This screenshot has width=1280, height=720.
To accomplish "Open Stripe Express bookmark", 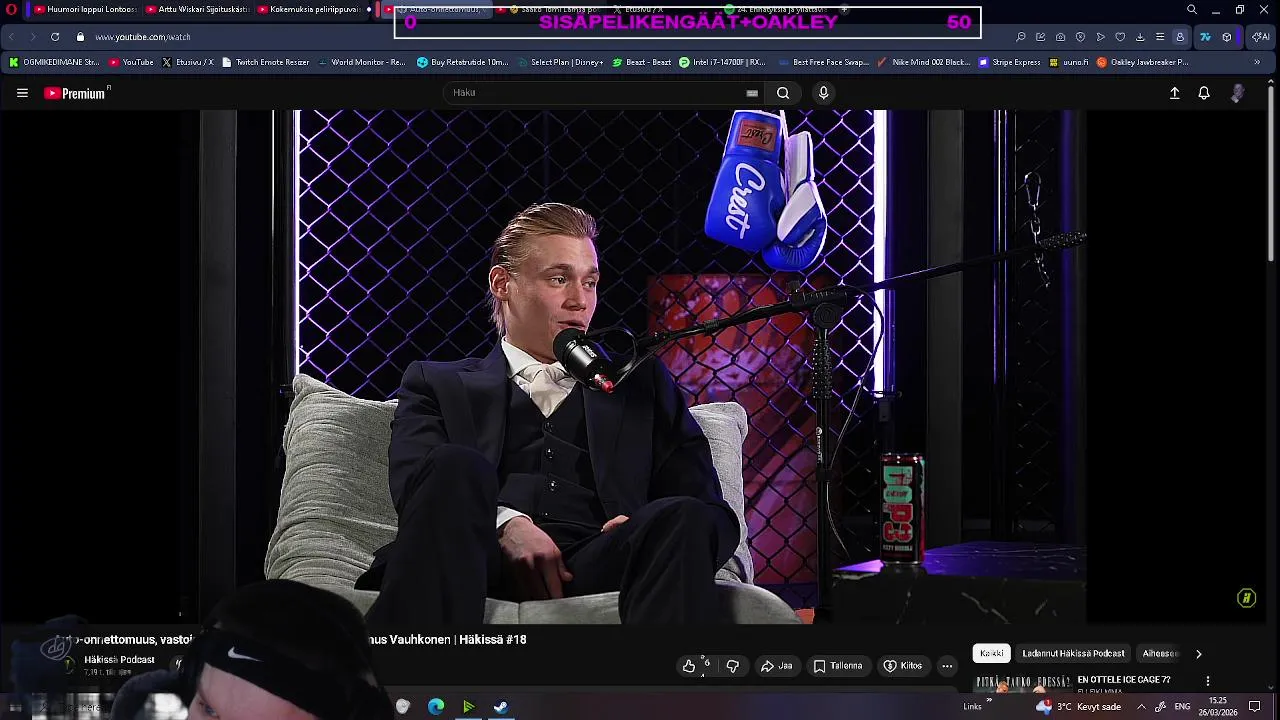I will coord(1010,62).
